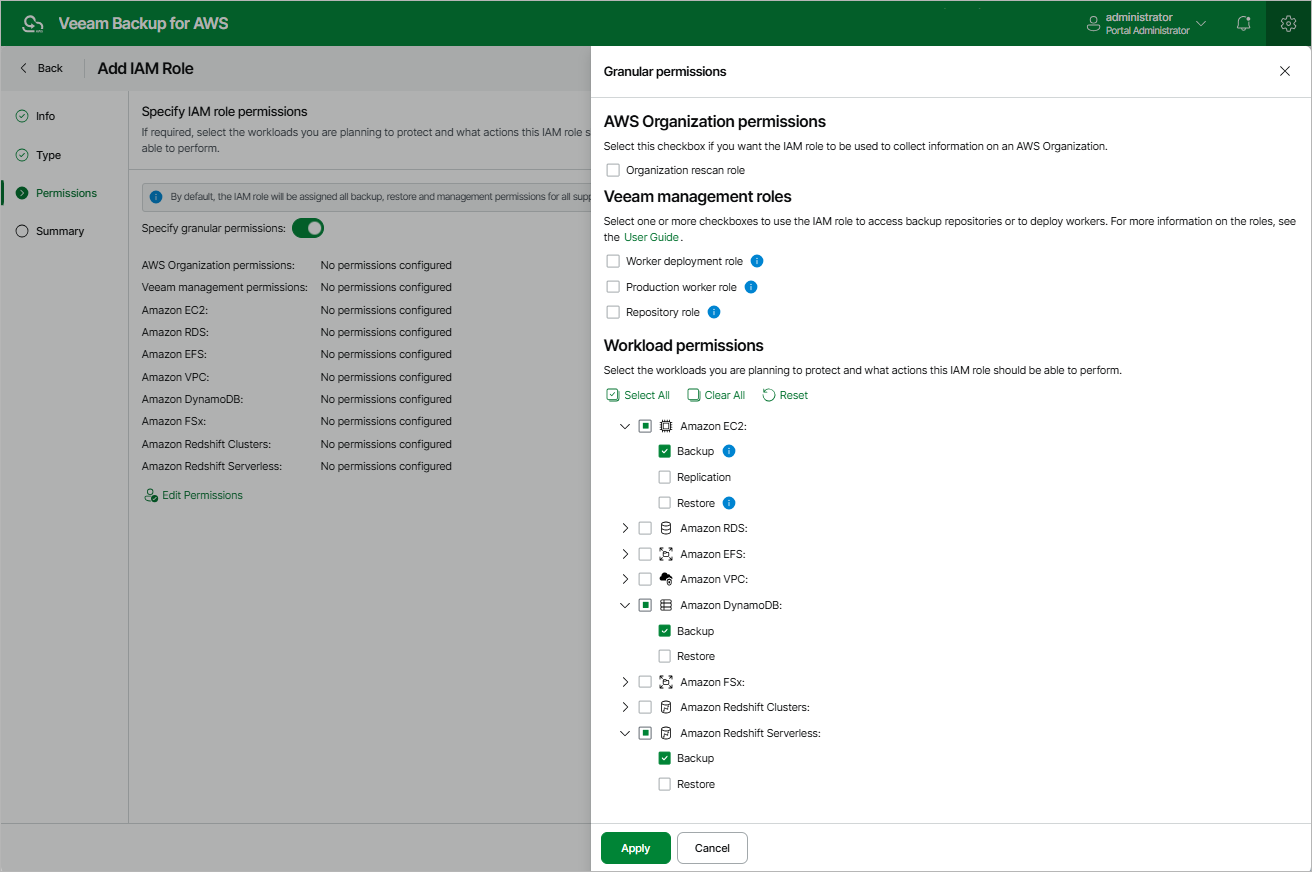Open the notifications bell icon

click(1244, 23)
